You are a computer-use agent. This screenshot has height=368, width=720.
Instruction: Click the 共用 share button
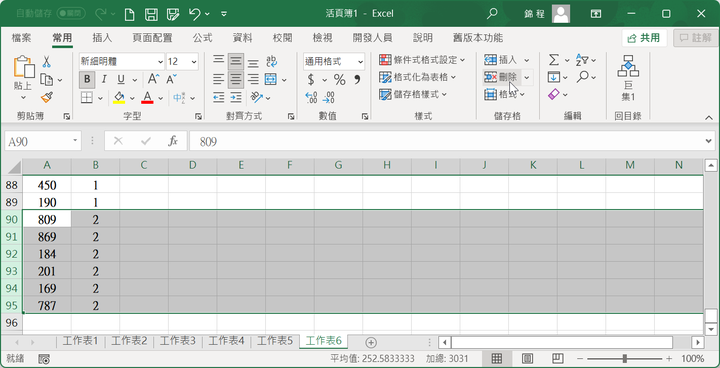(x=644, y=38)
